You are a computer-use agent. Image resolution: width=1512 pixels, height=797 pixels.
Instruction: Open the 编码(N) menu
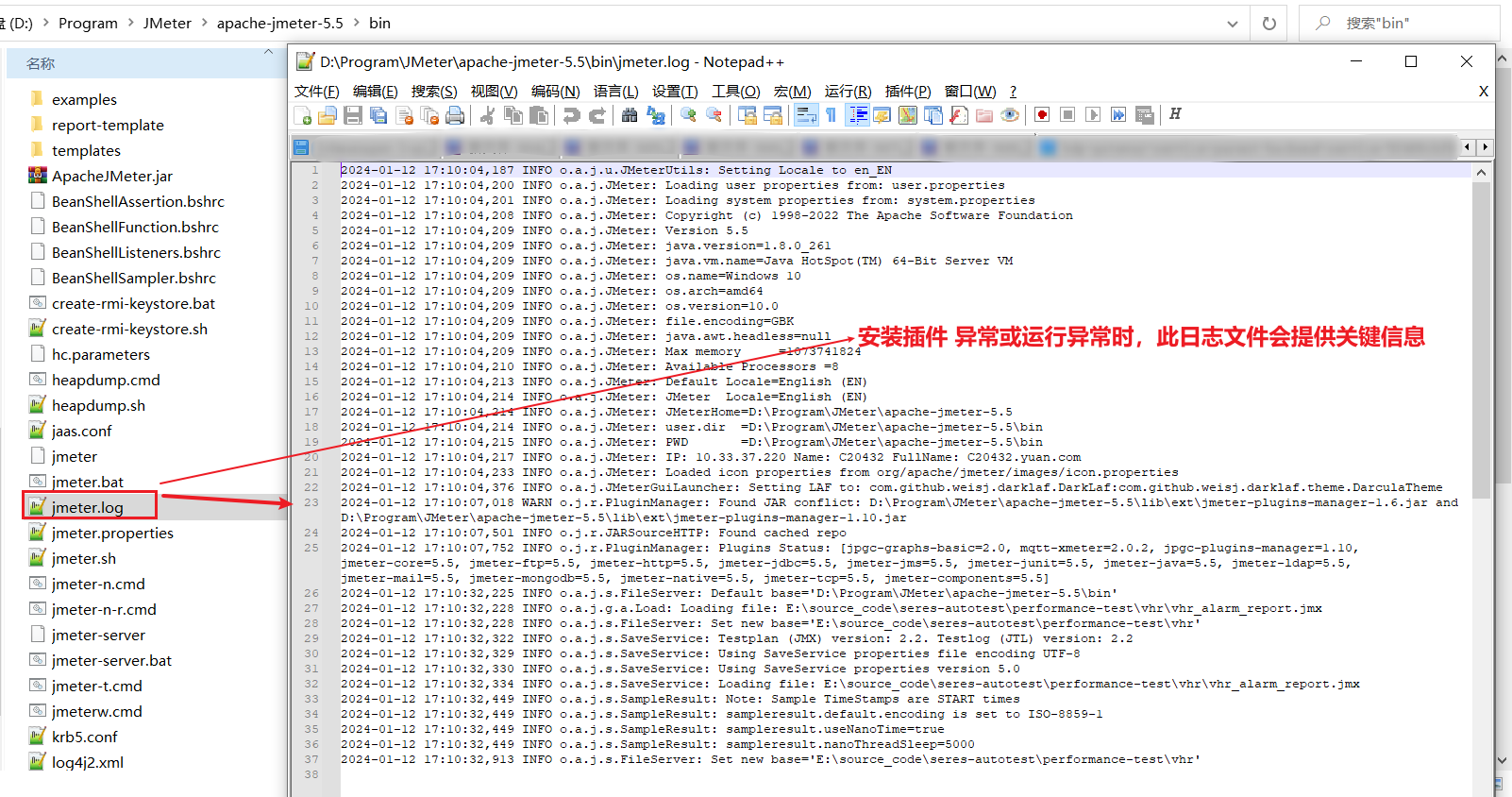point(555,91)
